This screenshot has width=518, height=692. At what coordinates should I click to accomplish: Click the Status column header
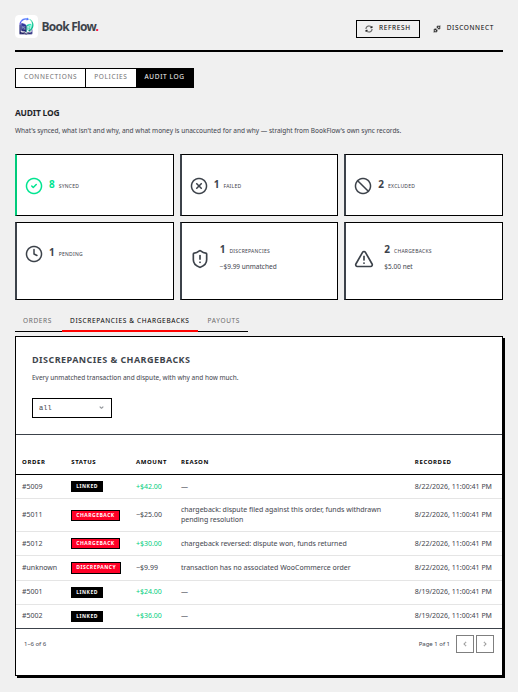tap(83, 462)
